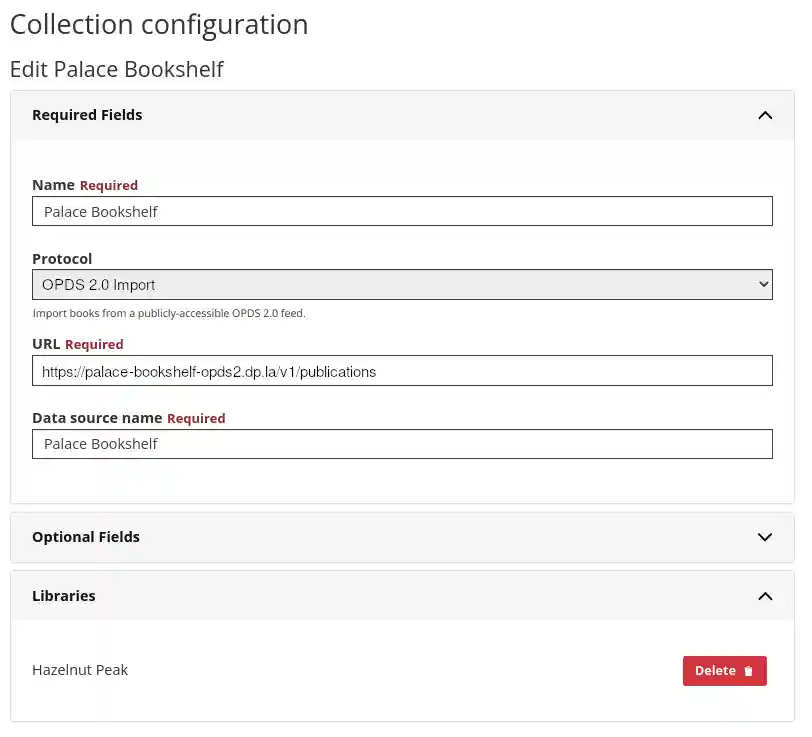This screenshot has width=812, height=737.
Task: Click the URL input containing the publications feed
Action: click(x=400, y=370)
